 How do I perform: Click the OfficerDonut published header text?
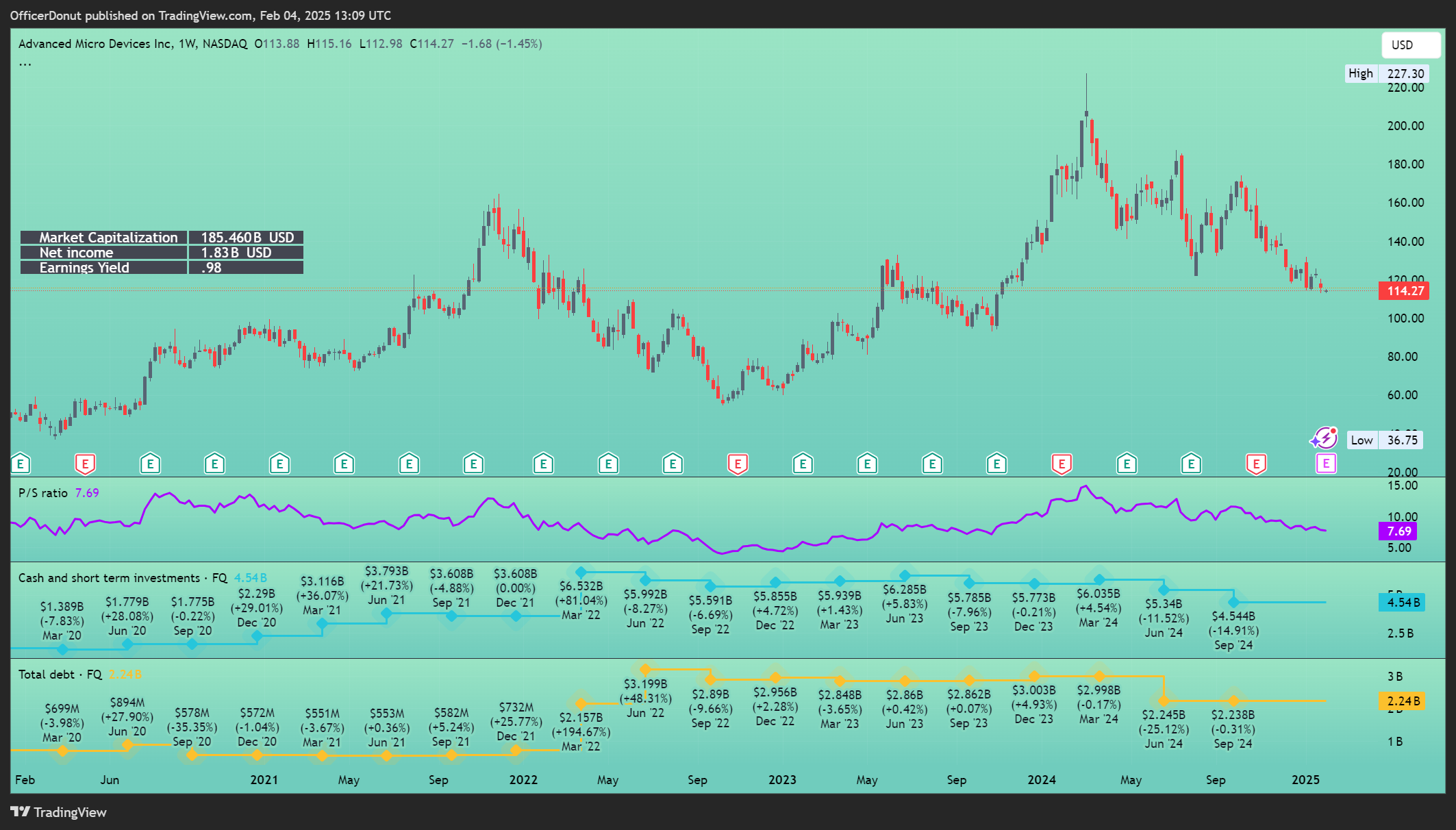tap(201, 15)
